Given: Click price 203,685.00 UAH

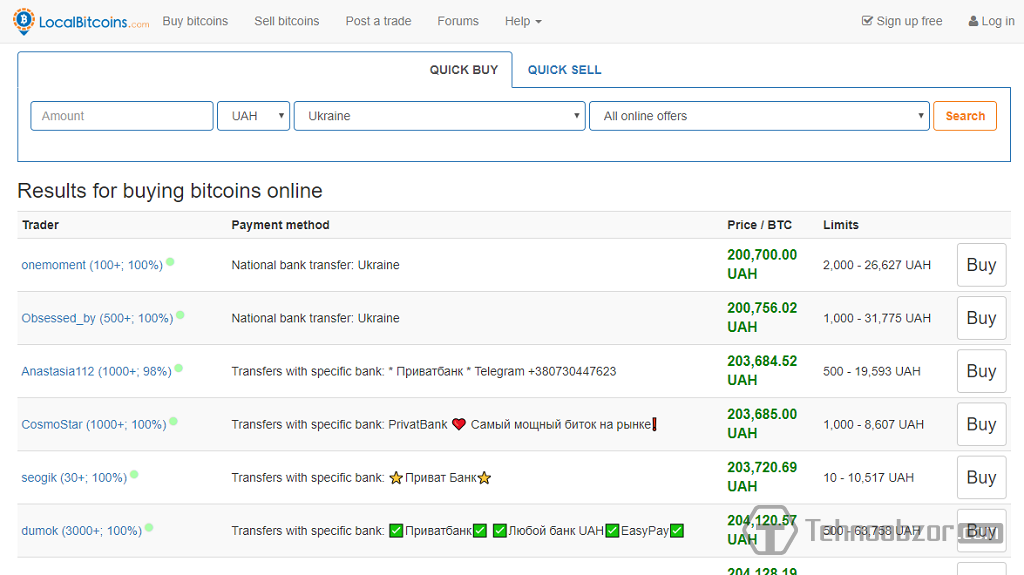Looking at the screenshot, I should pyautogui.click(x=762, y=424).
